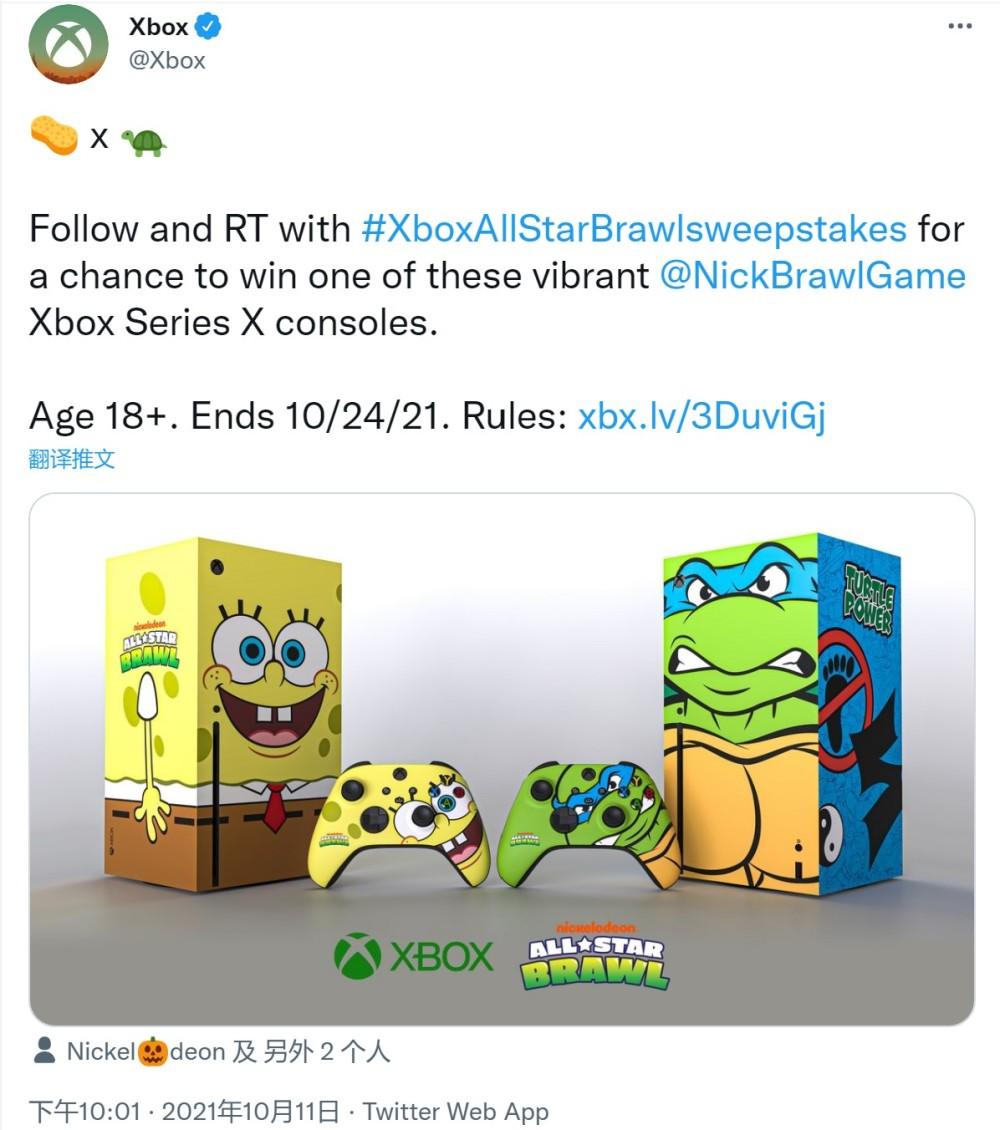Open the Xbox profile avatar
The height and width of the screenshot is (1130, 1000).
(x=68, y=44)
